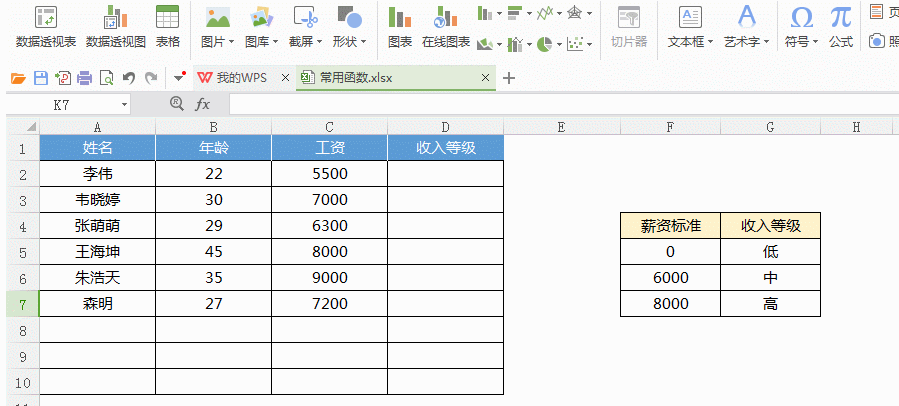Click the print icon in quick toolbar

coord(85,78)
